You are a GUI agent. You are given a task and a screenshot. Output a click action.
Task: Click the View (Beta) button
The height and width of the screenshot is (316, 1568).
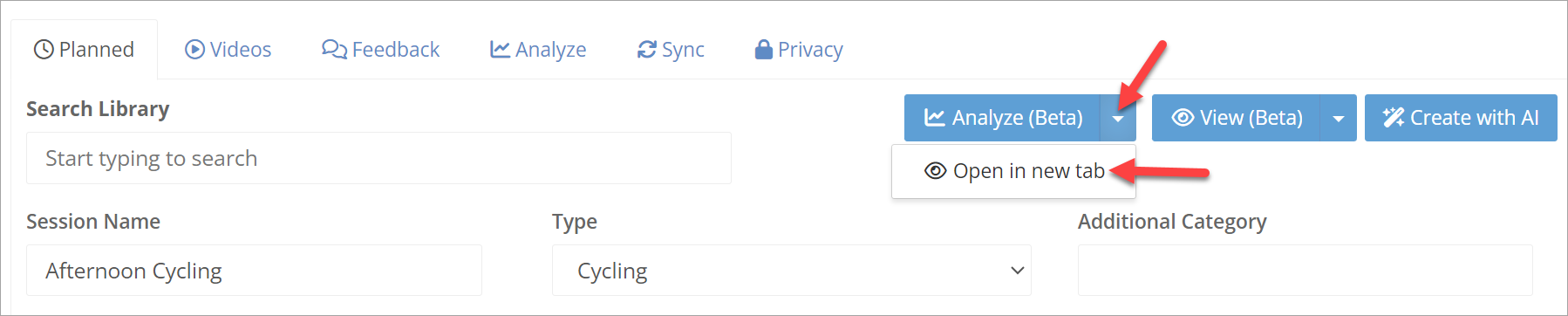coord(1237,118)
